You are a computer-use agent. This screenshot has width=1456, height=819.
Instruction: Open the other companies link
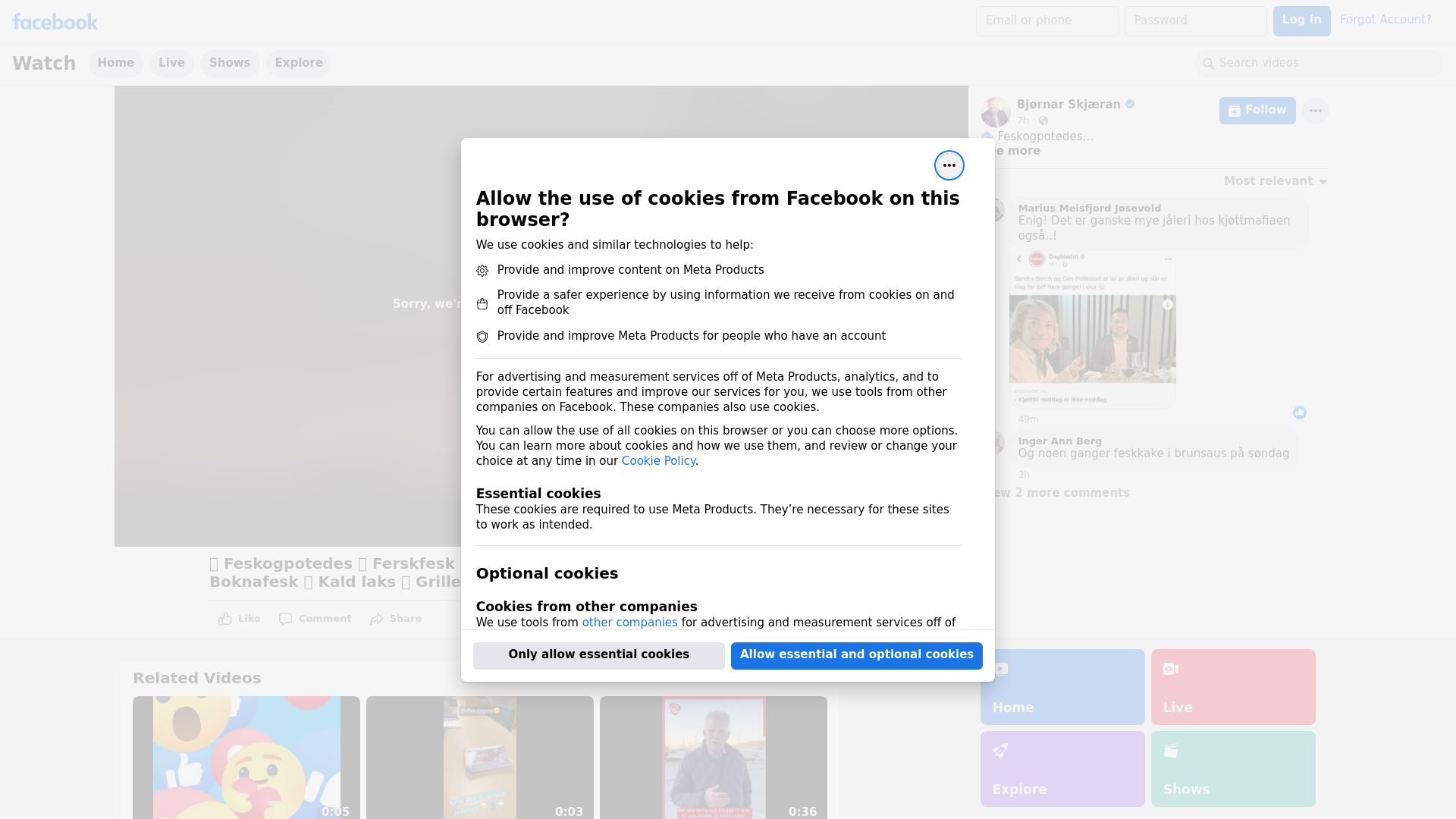click(x=629, y=623)
